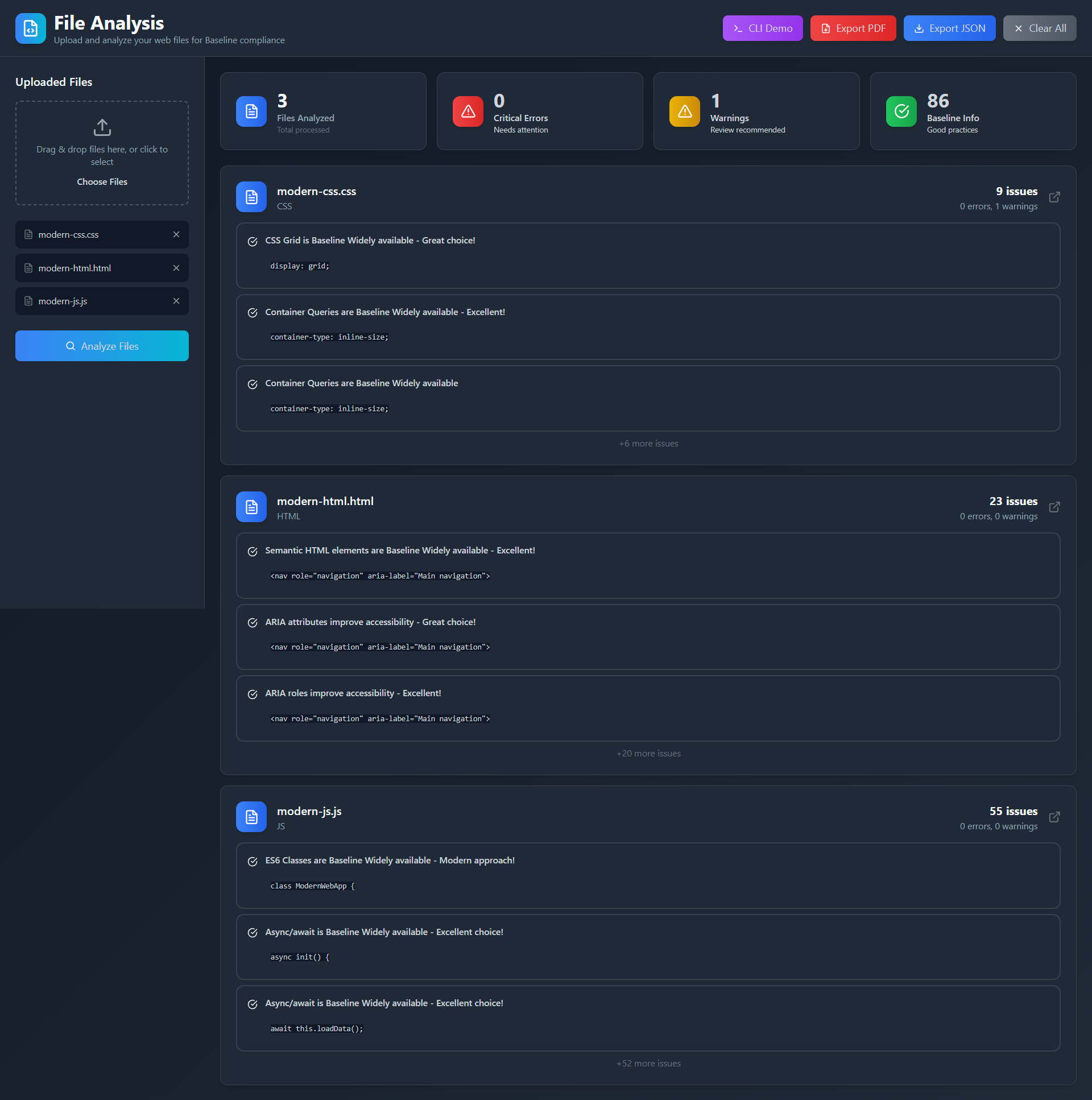Remove modern-html.html from uploaded files
This screenshot has width=1092, height=1100.
click(x=176, y=268)
